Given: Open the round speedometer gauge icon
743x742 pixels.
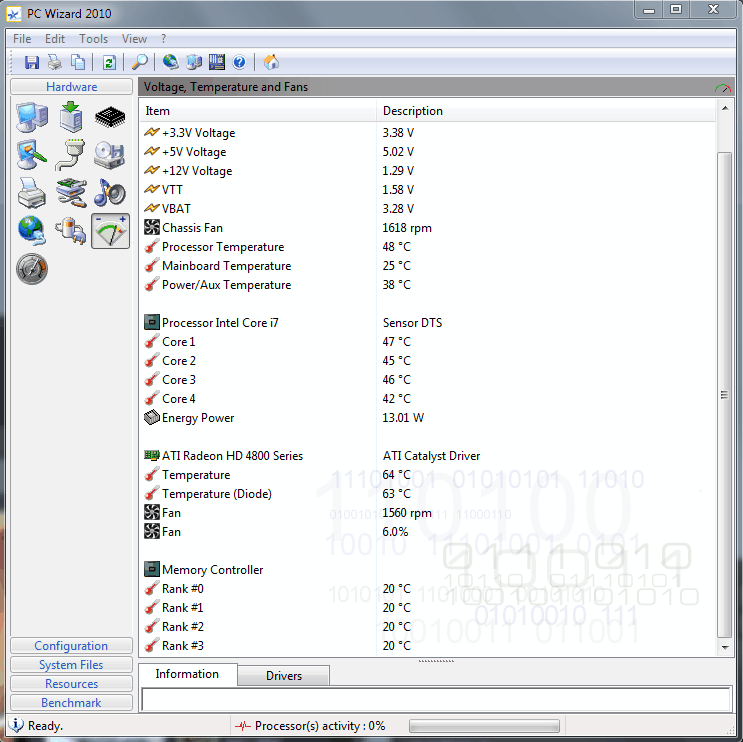Looking at the screenshot, I should coord(32,269).
